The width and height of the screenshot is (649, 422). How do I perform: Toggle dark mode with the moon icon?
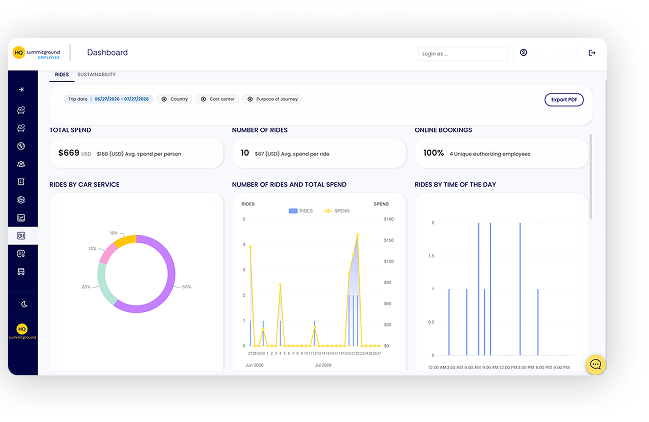(x=24, y=304)
